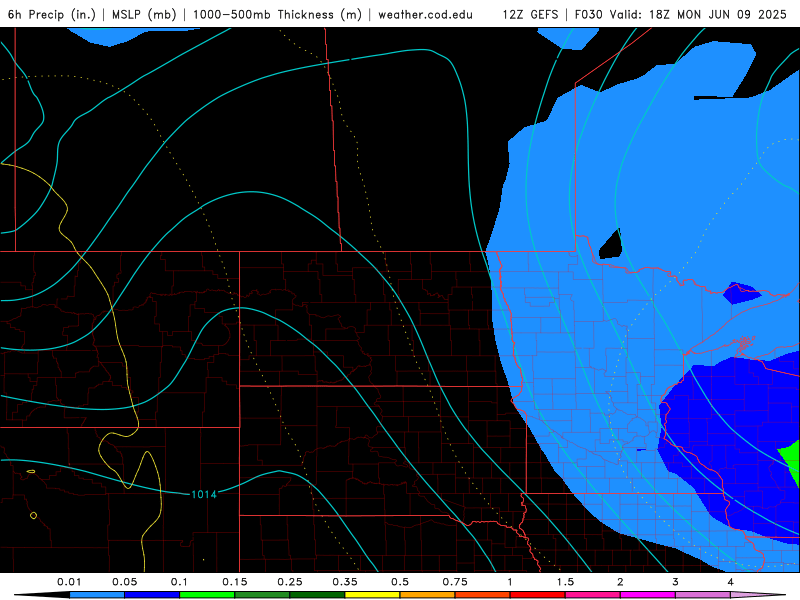Image resolution: width=800 pixels, height=600 pixels.
Task: Click the light blue 0.01 legend swatch
Action: 97,595
